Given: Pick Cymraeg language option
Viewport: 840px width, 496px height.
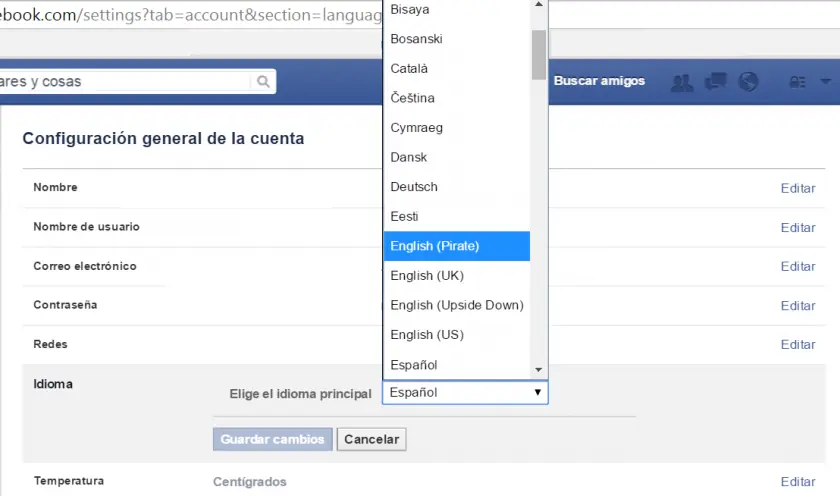Looking at the screenshot, I should coord(456,127).
